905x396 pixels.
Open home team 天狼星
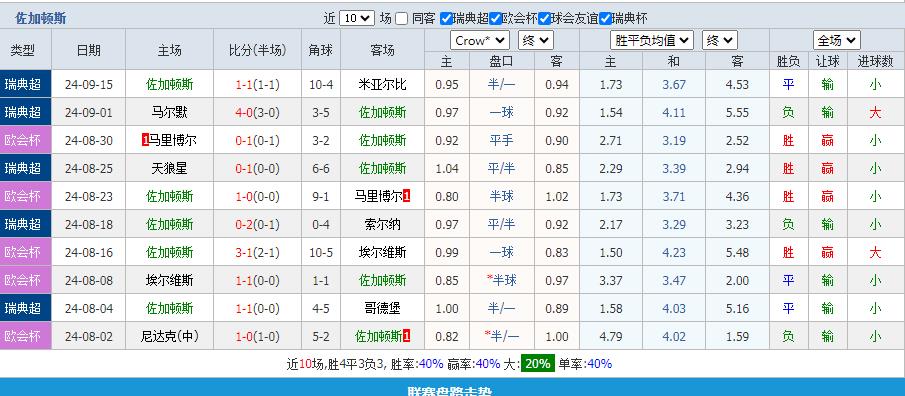click(169, 169)
